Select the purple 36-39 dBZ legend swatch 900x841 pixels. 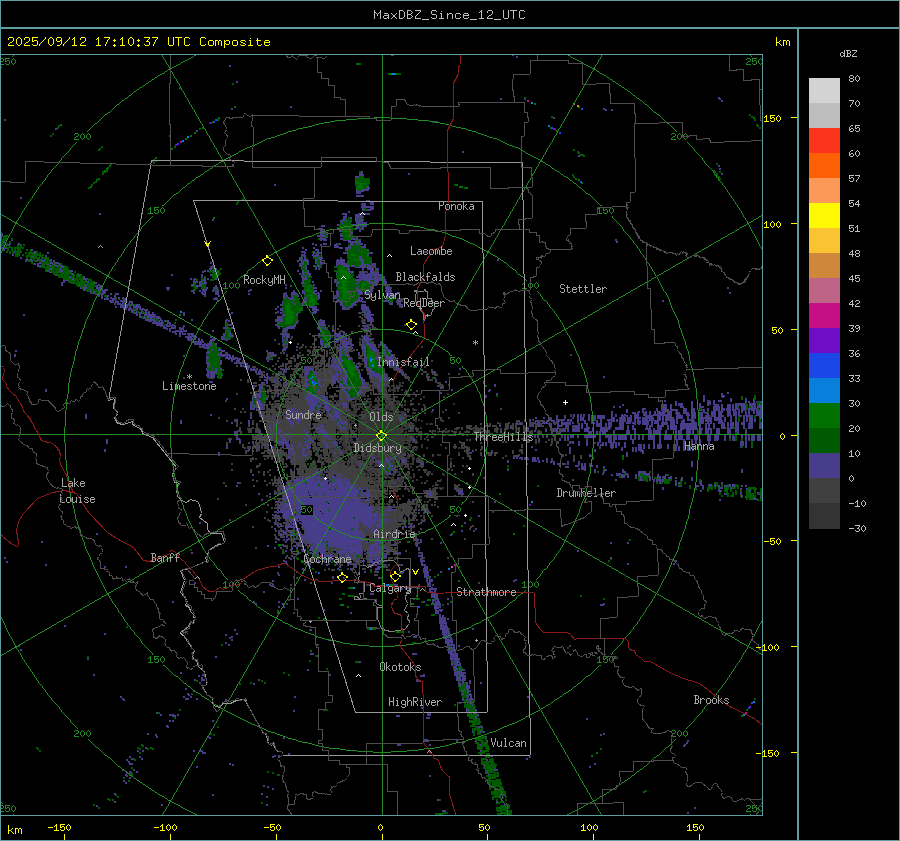coord(824,340)
